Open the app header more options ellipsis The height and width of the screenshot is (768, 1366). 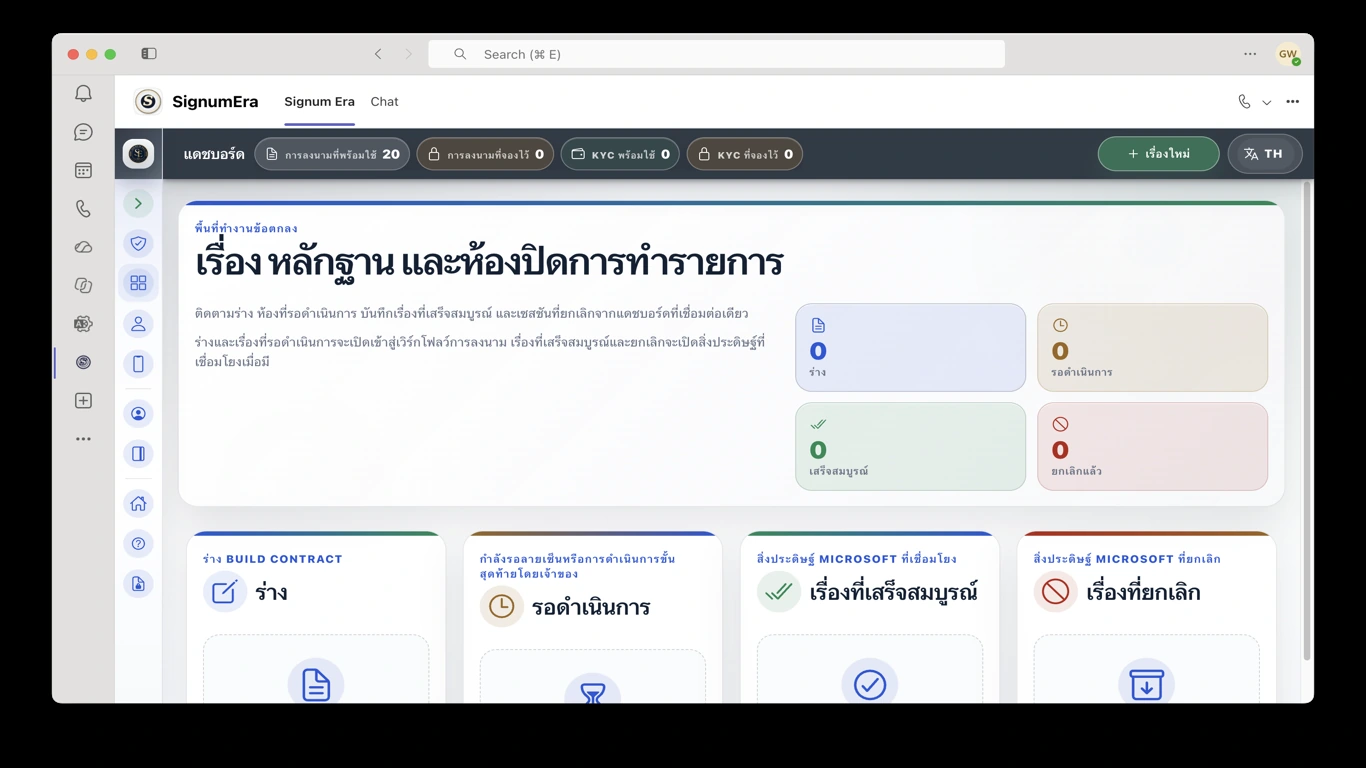coord(1293,102)
